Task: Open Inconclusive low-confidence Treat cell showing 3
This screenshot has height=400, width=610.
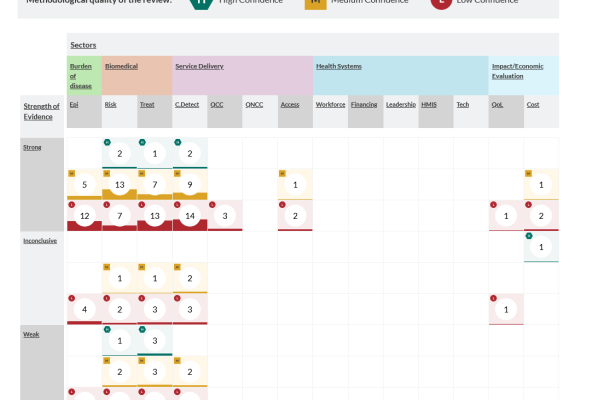Action: point(155,309)
